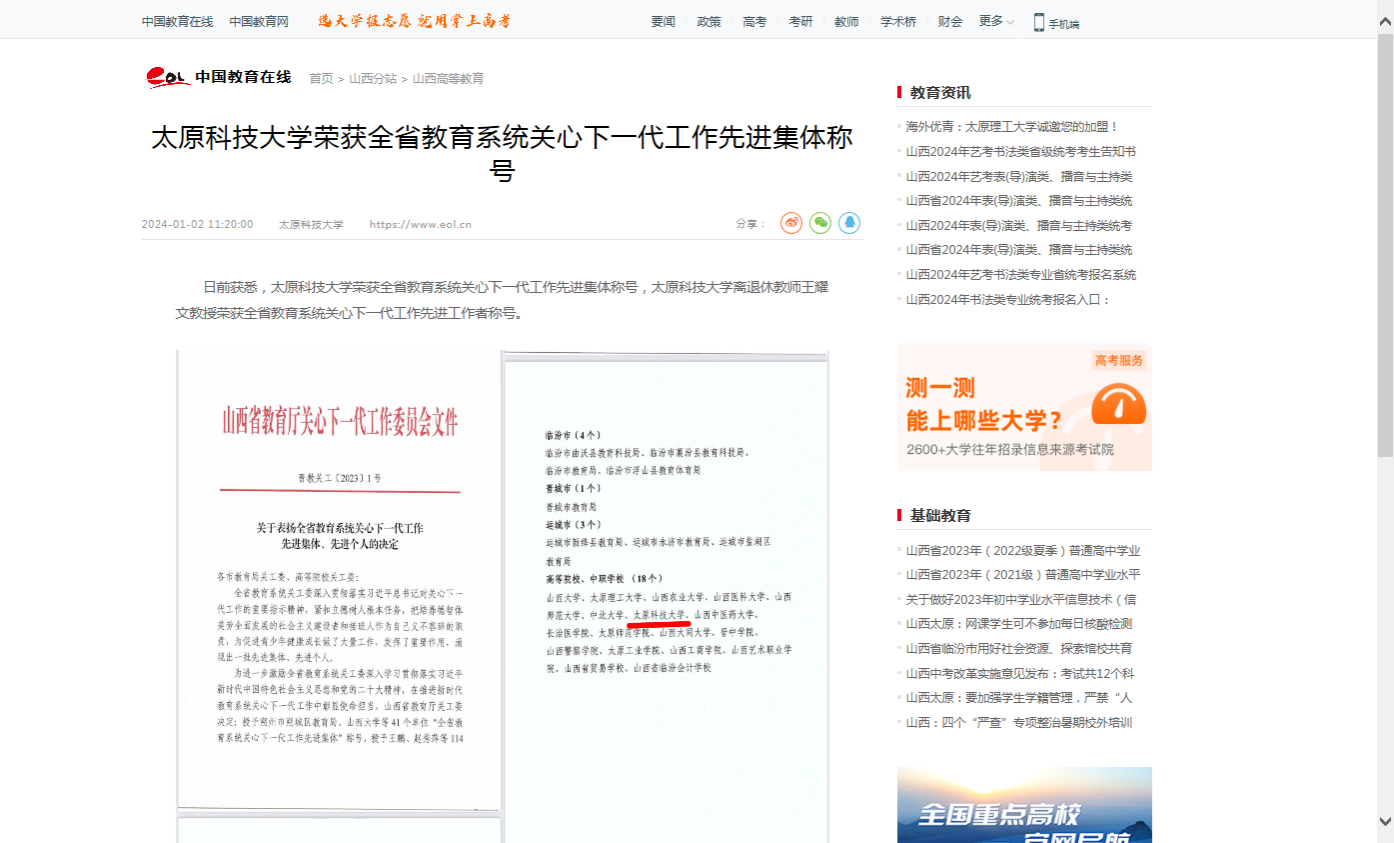Go to 学术桥 in top navigation

click(897, 21)
